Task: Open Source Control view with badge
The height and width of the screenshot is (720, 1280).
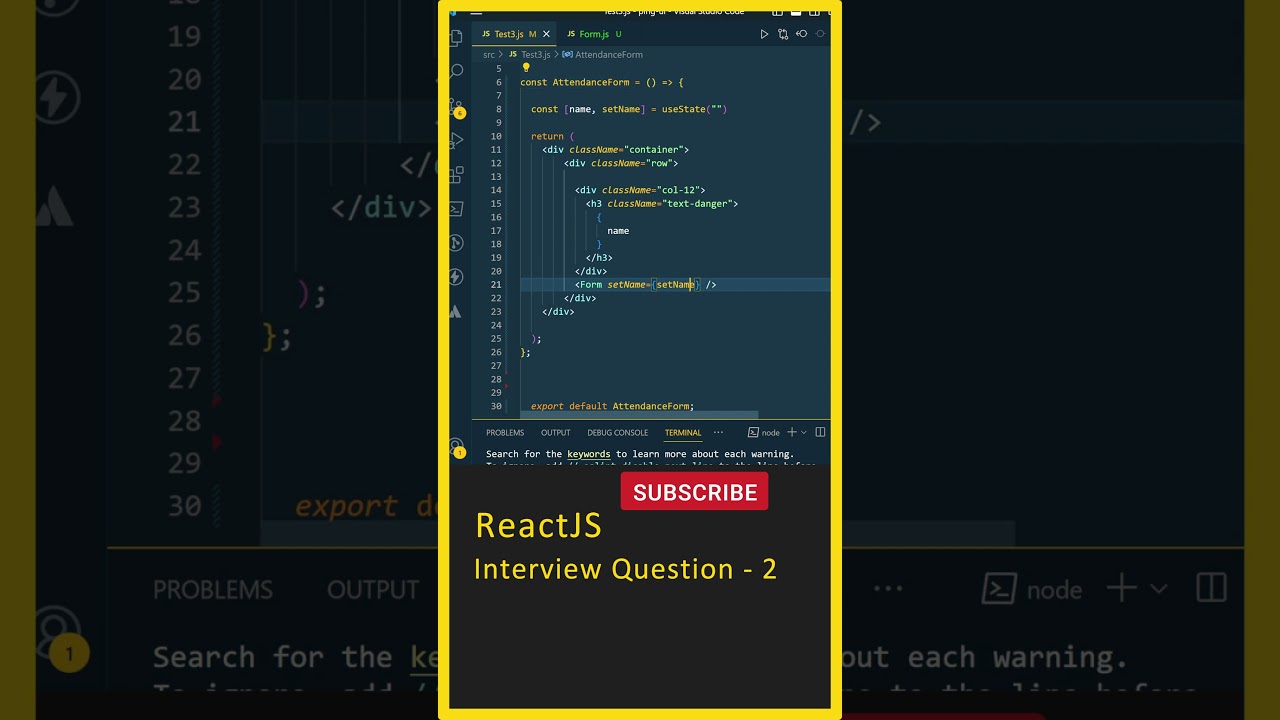Action: tap(456, 107)
